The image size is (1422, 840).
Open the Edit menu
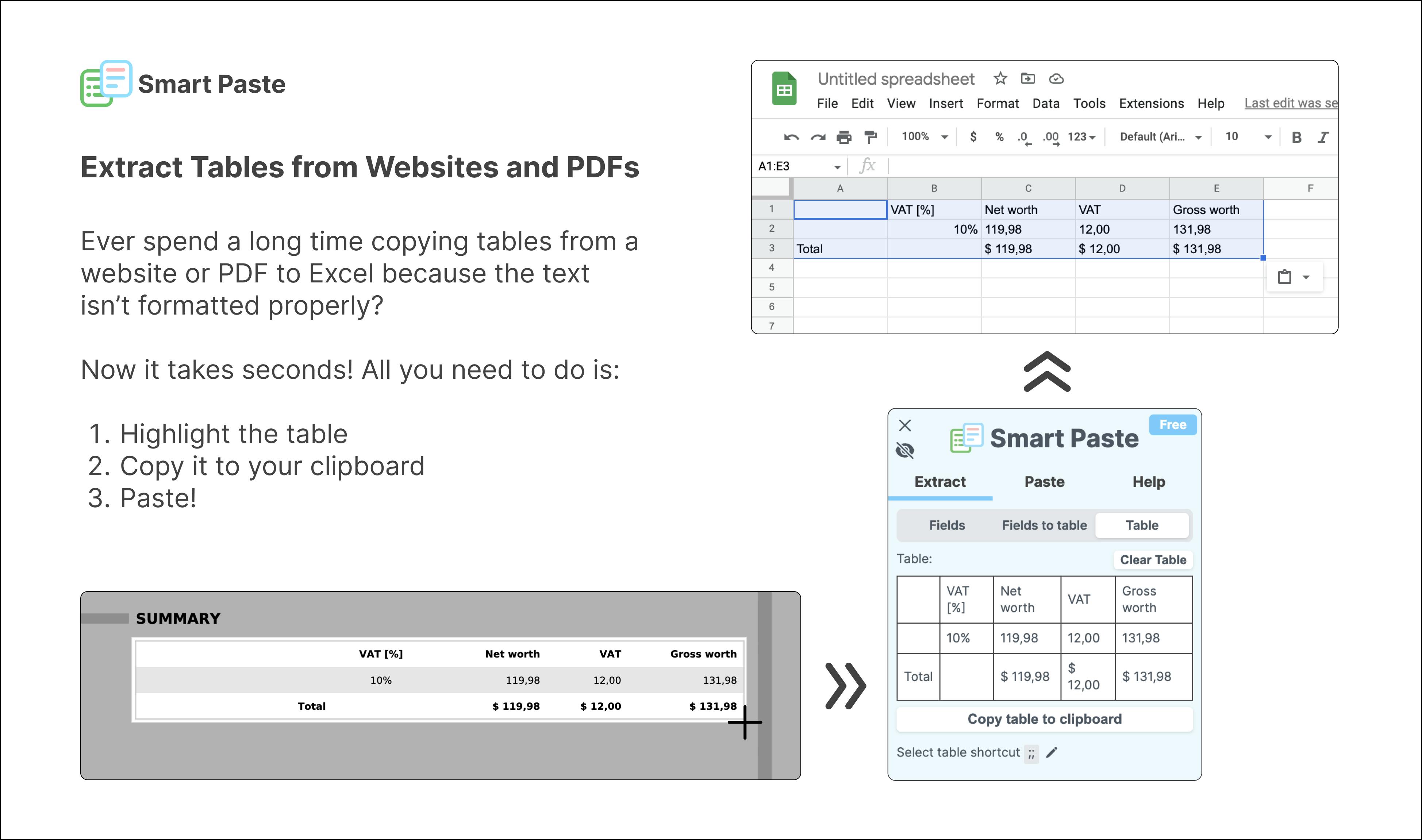(862, 104)
